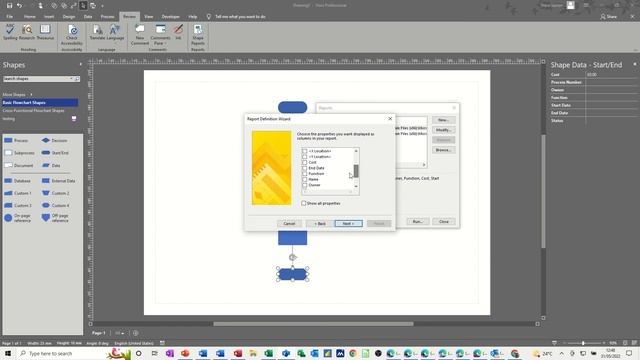
Task: Click the Tell me lightbulb icon
Action: click(x=209, y=17)
